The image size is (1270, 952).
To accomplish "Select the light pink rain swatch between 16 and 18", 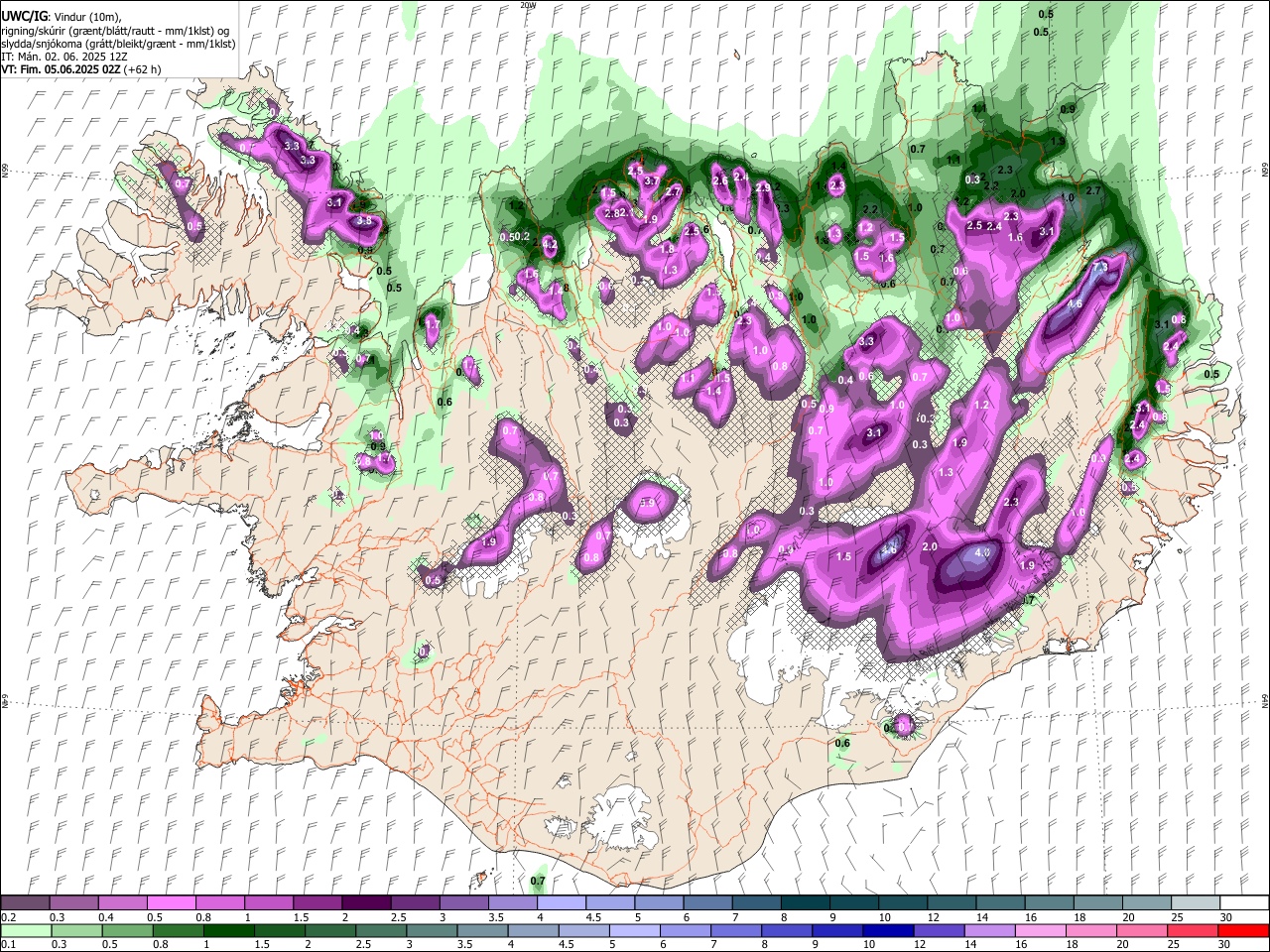I will tap(1040, 931).
